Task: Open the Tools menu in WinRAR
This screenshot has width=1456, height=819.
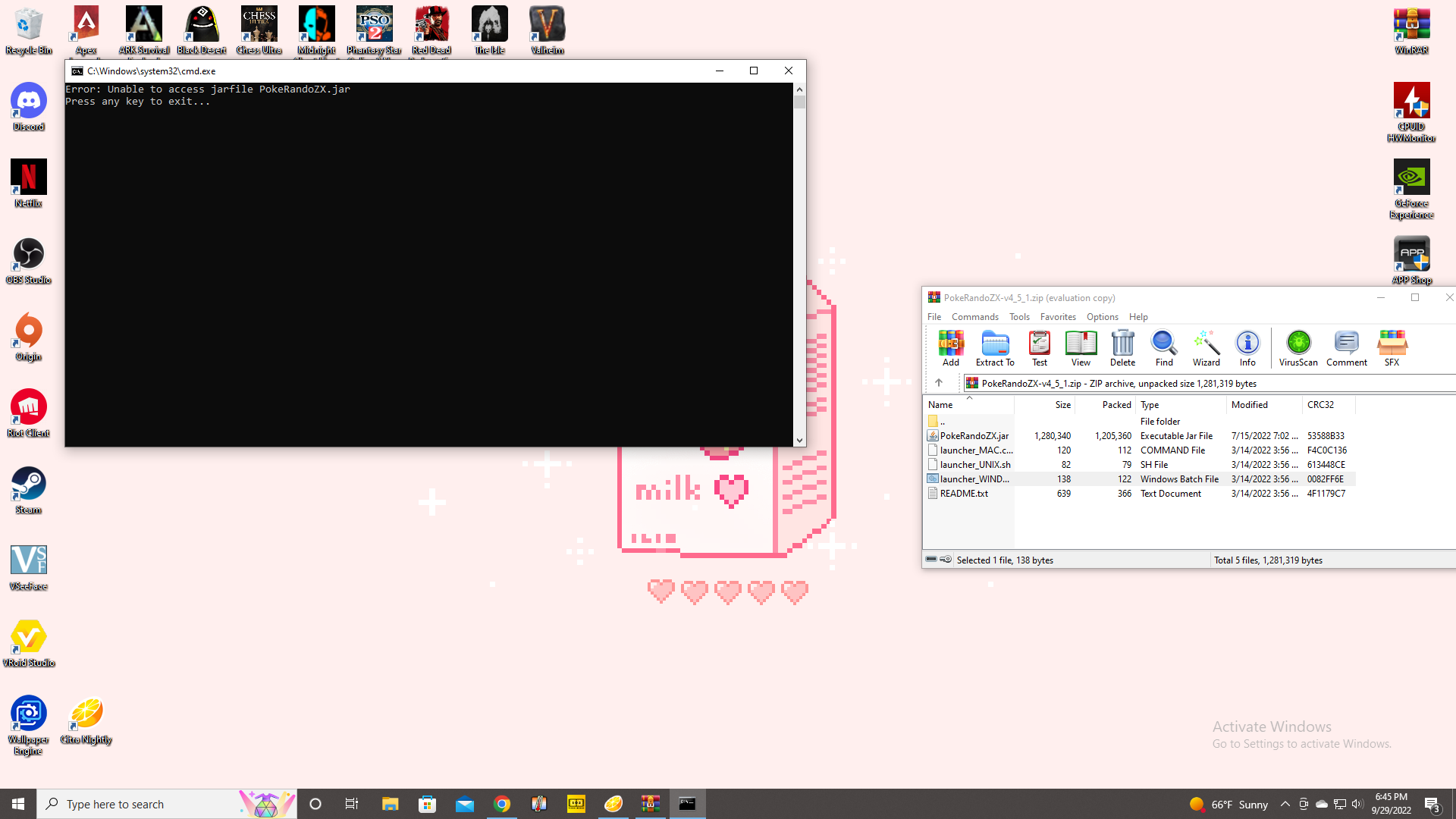Action: pos(1019,317)
